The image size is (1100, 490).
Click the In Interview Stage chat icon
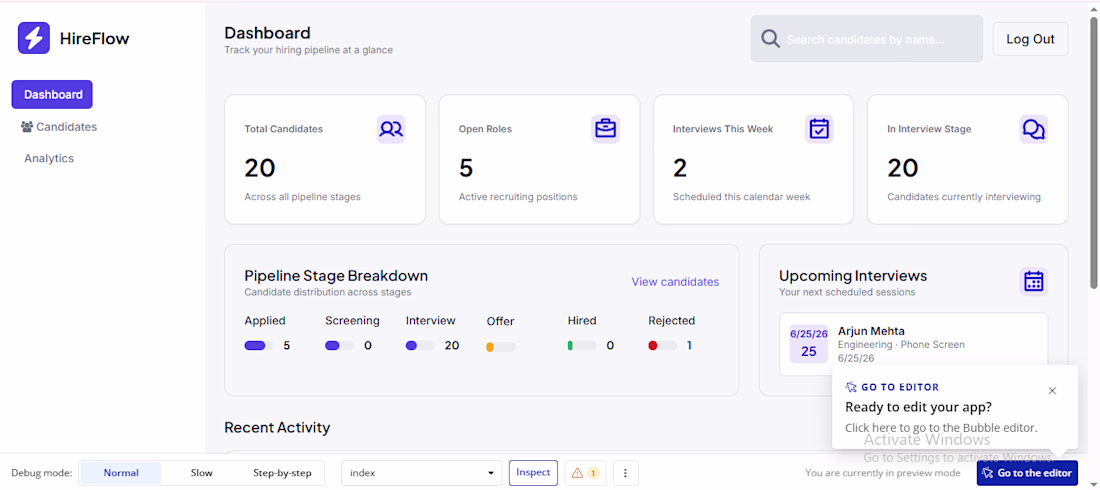point(1033,129)
